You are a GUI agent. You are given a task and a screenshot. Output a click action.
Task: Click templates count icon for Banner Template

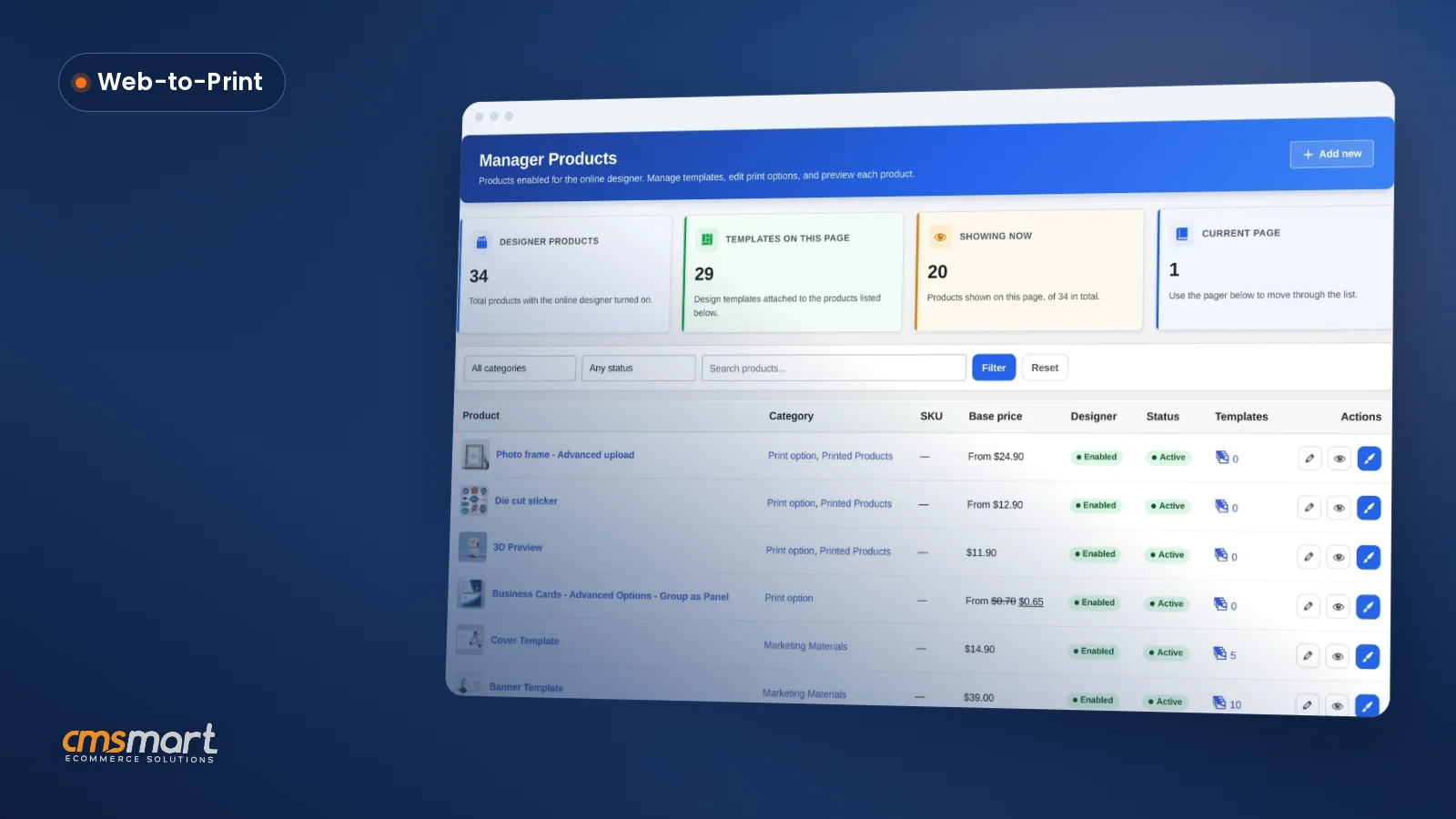coord(1219,703)
